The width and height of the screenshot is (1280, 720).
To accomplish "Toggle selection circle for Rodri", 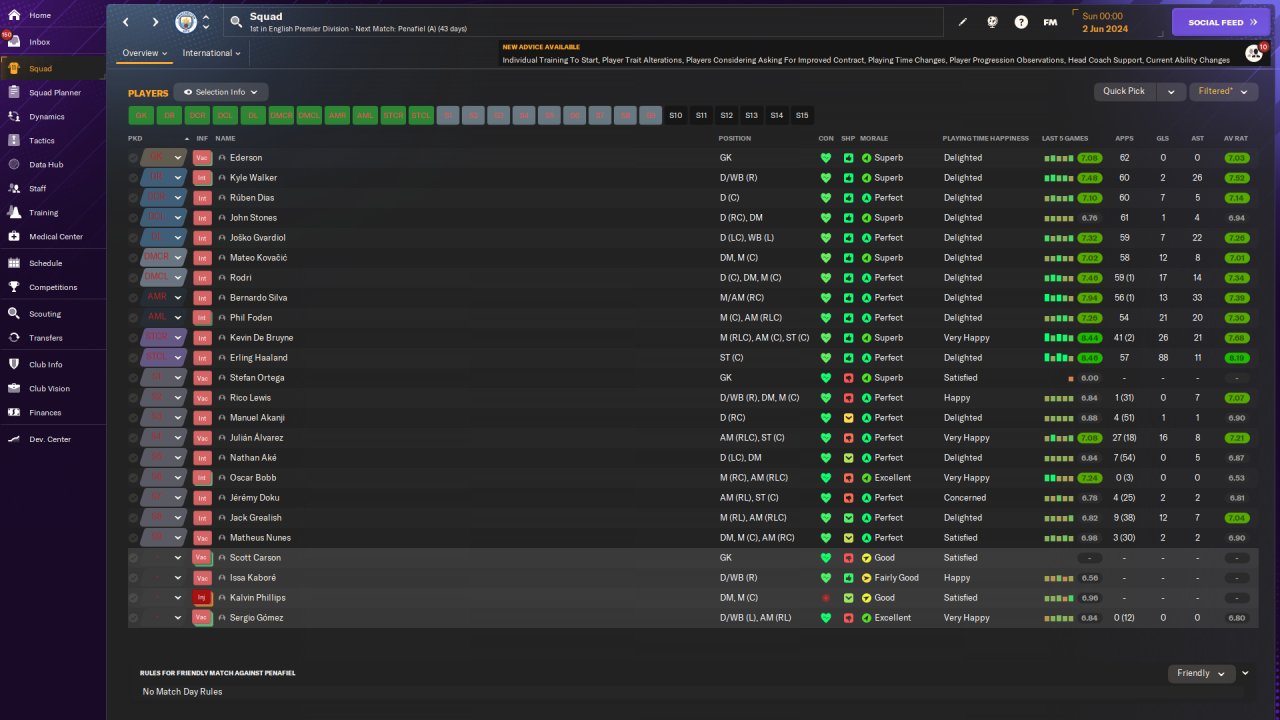I will pyautogui.click(x=133, y=278).
